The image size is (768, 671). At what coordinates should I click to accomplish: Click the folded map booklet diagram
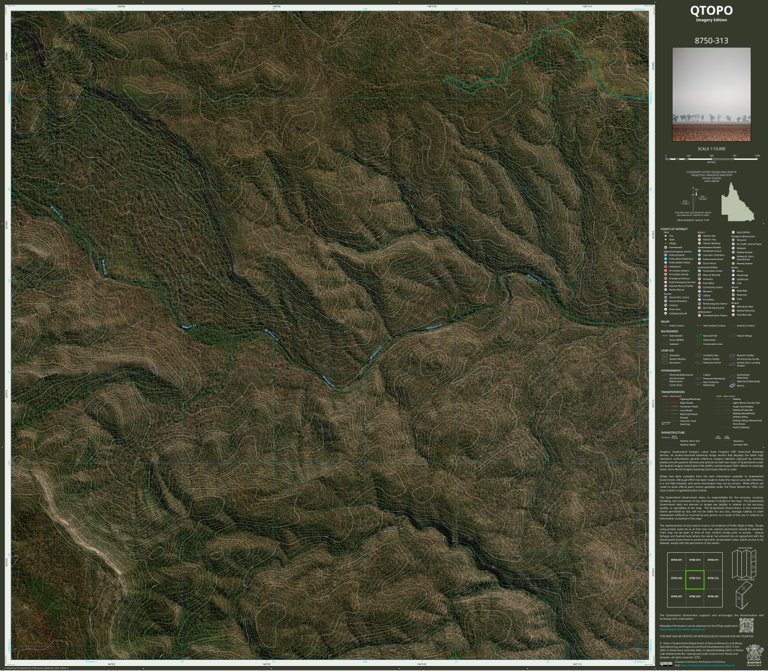(x=744, y=594)
